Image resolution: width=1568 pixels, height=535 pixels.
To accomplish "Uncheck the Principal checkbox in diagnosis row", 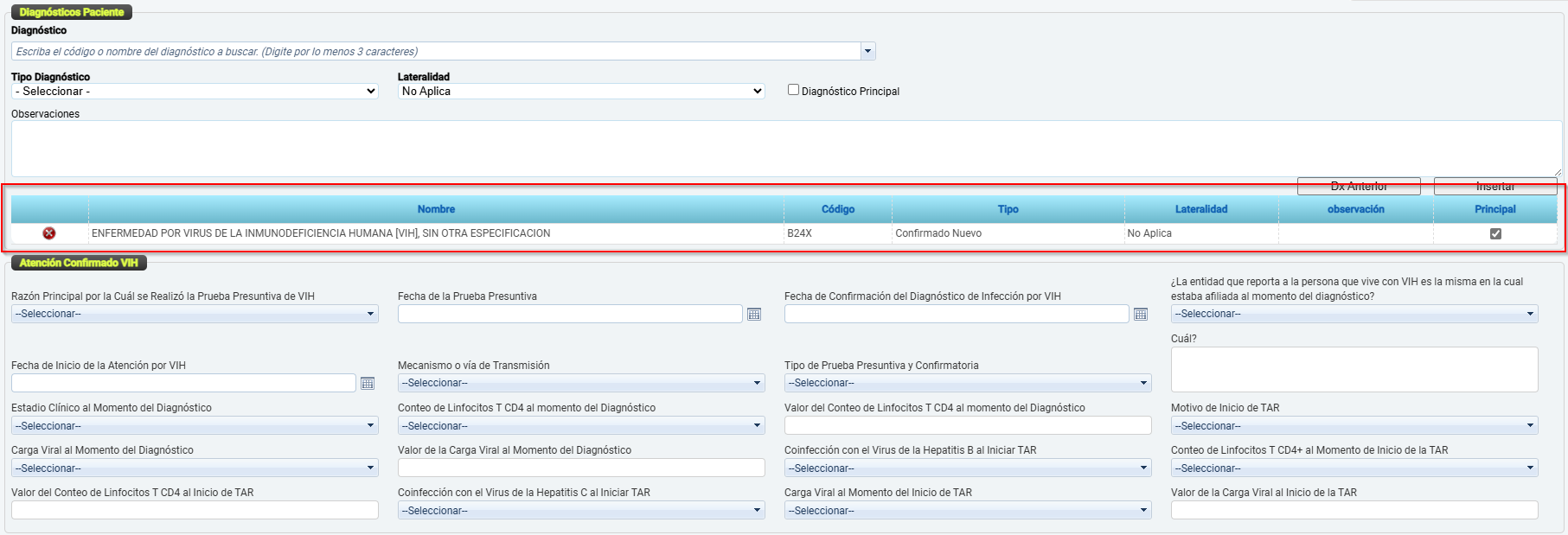I will tap(1495, 233).
